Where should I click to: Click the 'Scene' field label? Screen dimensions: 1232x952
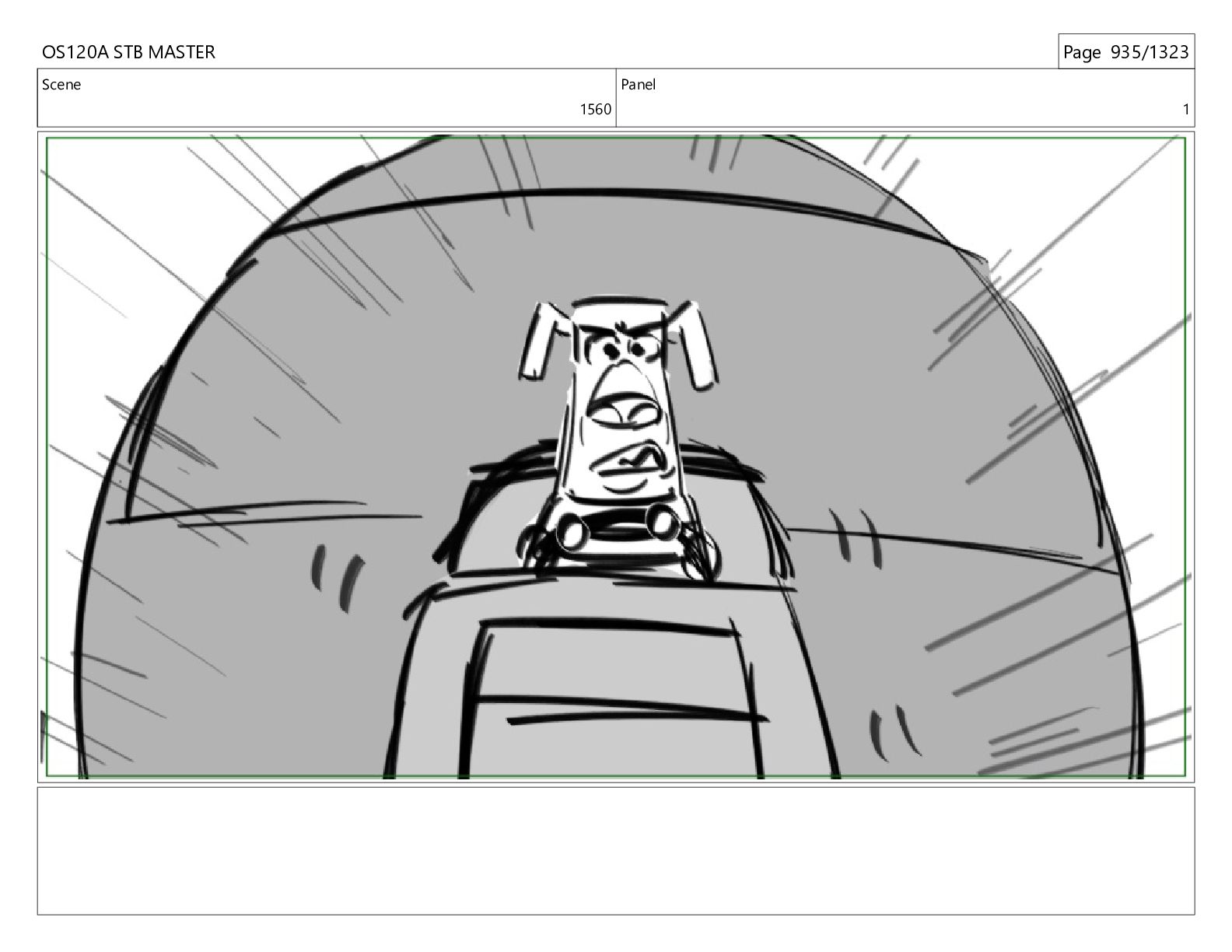click(x=61, y=85)
